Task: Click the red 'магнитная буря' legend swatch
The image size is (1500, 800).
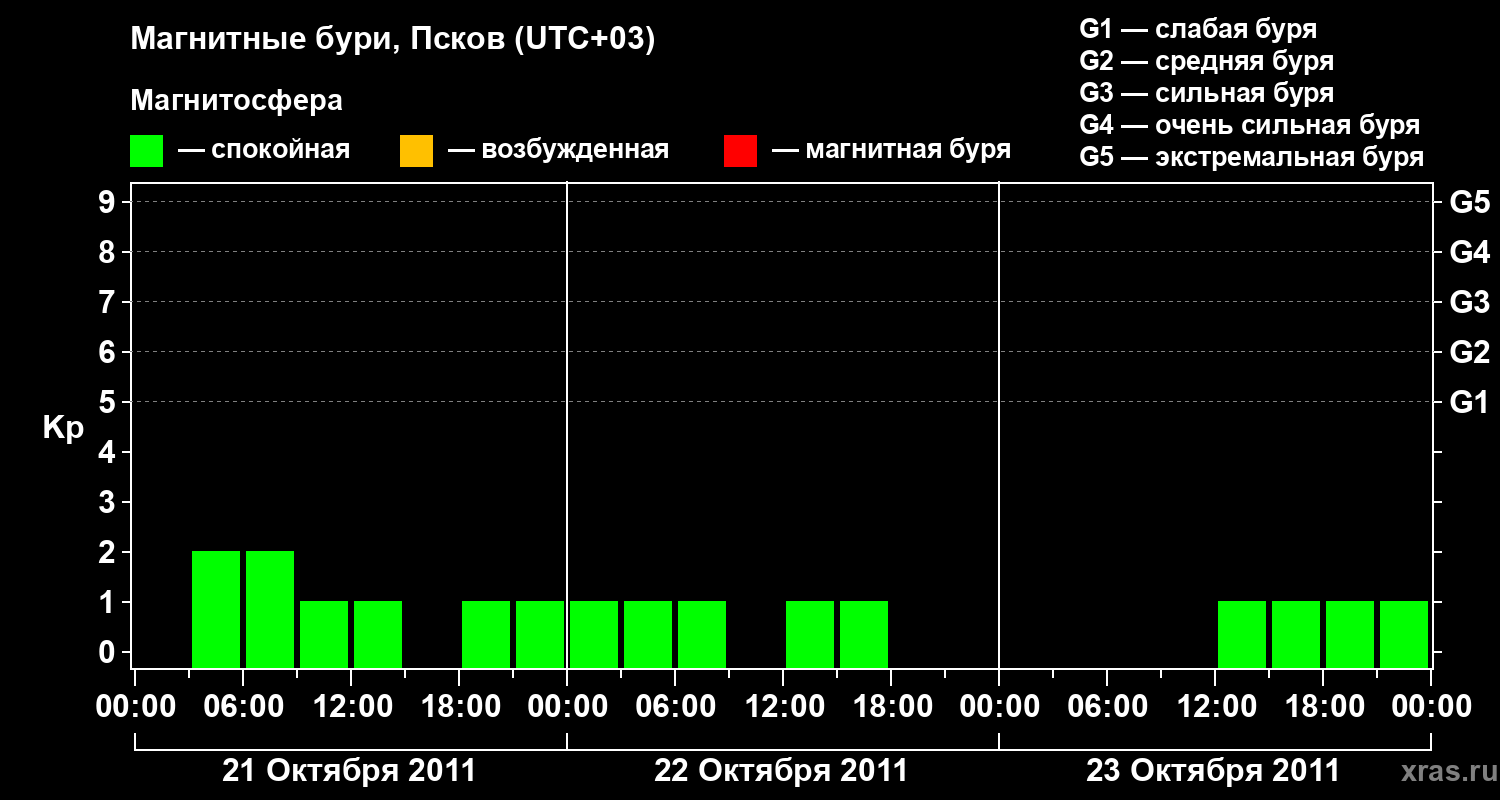Action: tap(740, 151)
